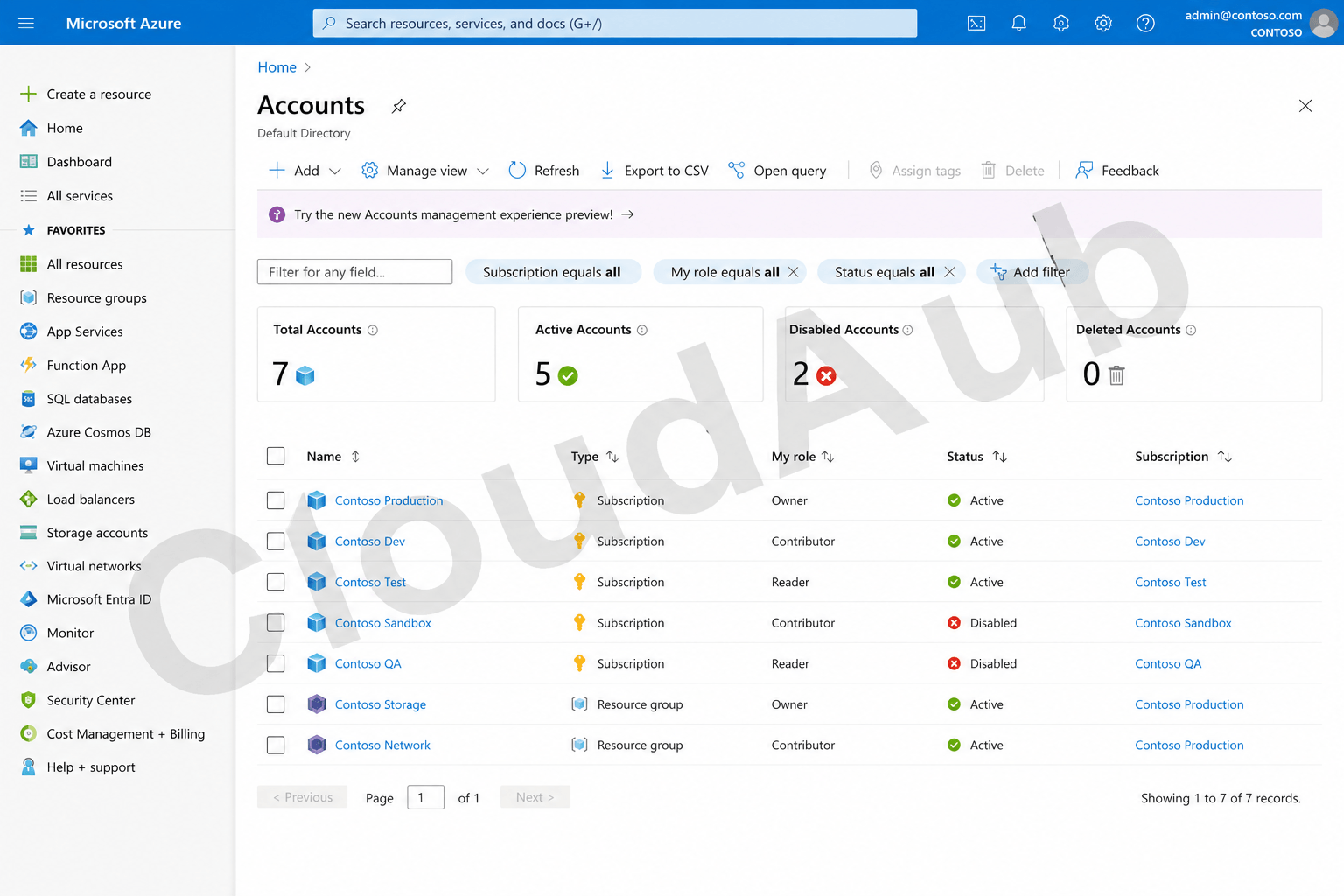Image resolution: width=1344 pixels, height=896 pixels.
Task: Open the notifications bell
Action: (x=1018, y=23)
